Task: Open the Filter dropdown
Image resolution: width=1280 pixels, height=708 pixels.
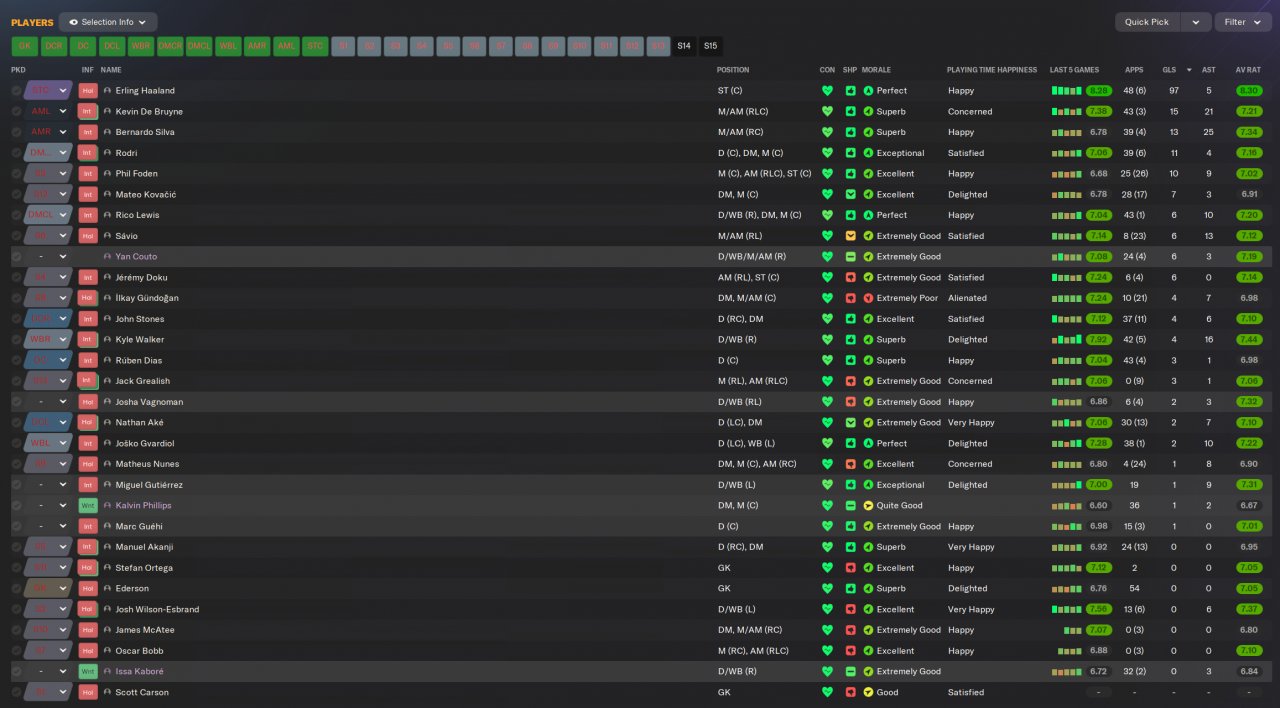Action: 1243,22
